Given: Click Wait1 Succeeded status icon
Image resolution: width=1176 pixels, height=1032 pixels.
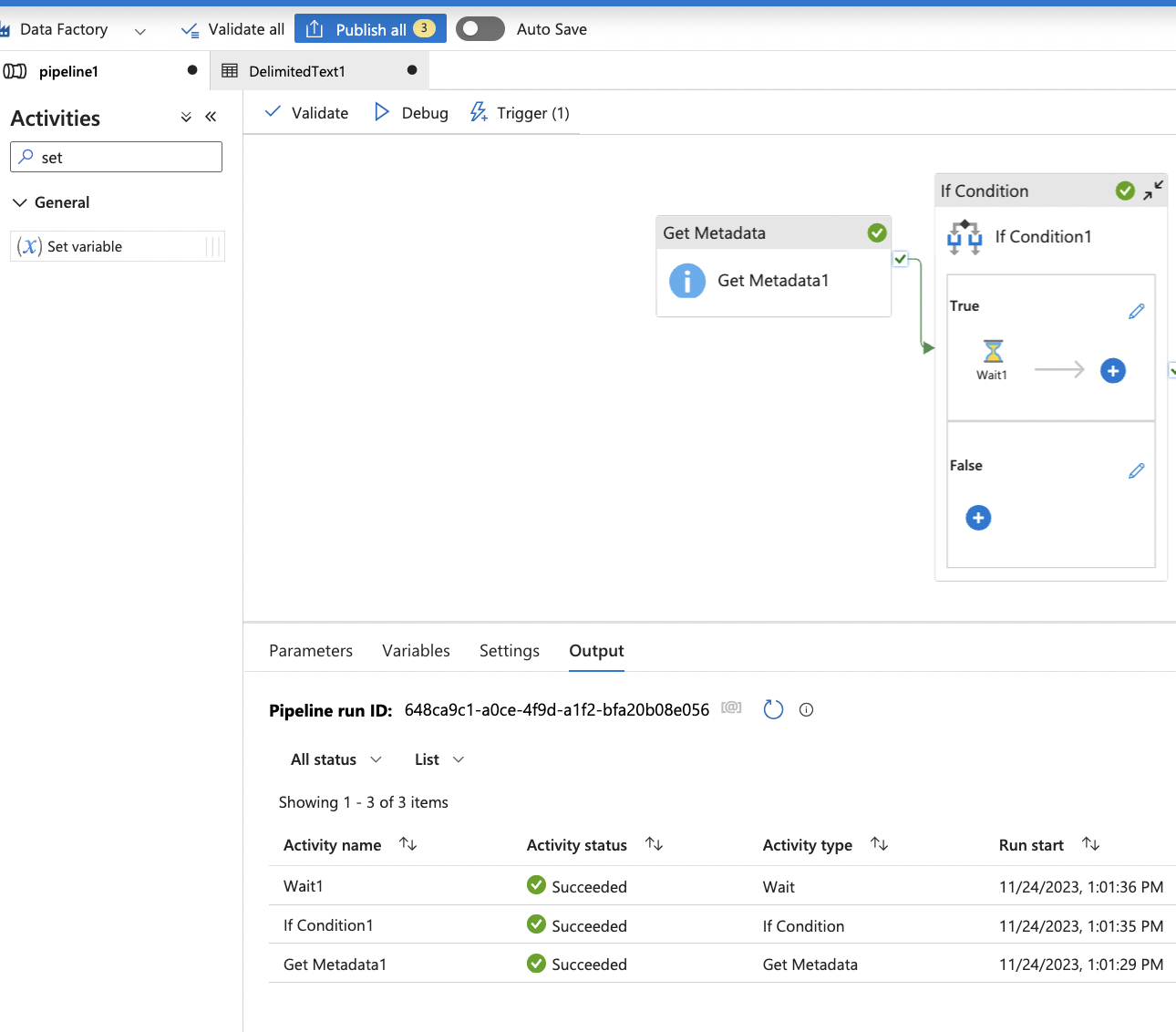Looking at the screenshot, I should pos(536,885).
